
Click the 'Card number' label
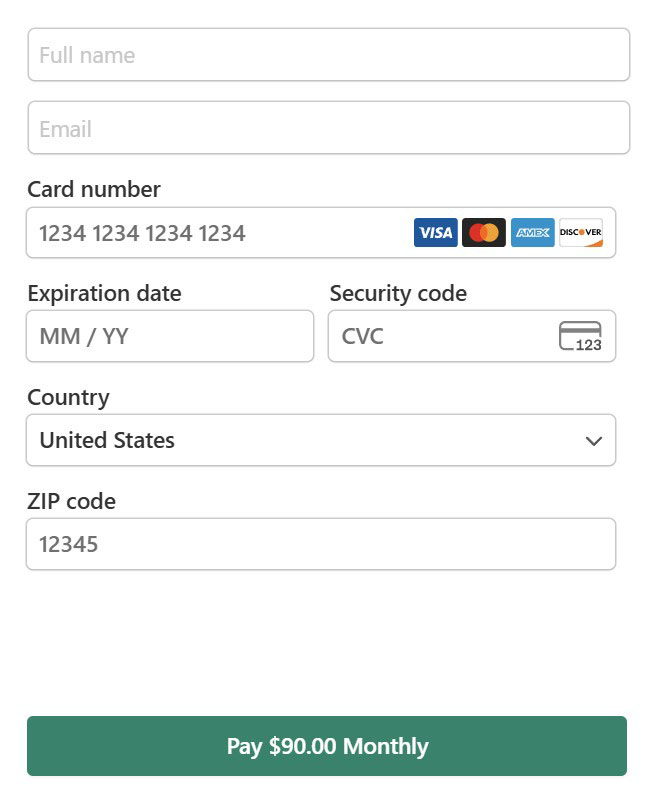pos(94,190)
